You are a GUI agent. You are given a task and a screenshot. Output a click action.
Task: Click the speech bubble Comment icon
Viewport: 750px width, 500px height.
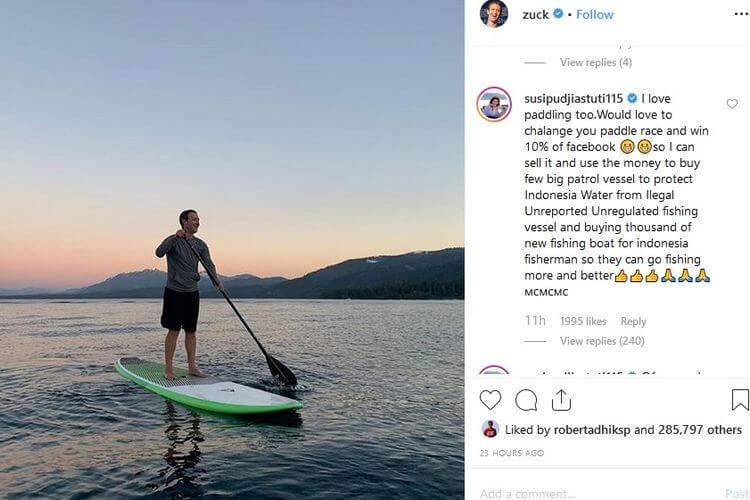526,400
